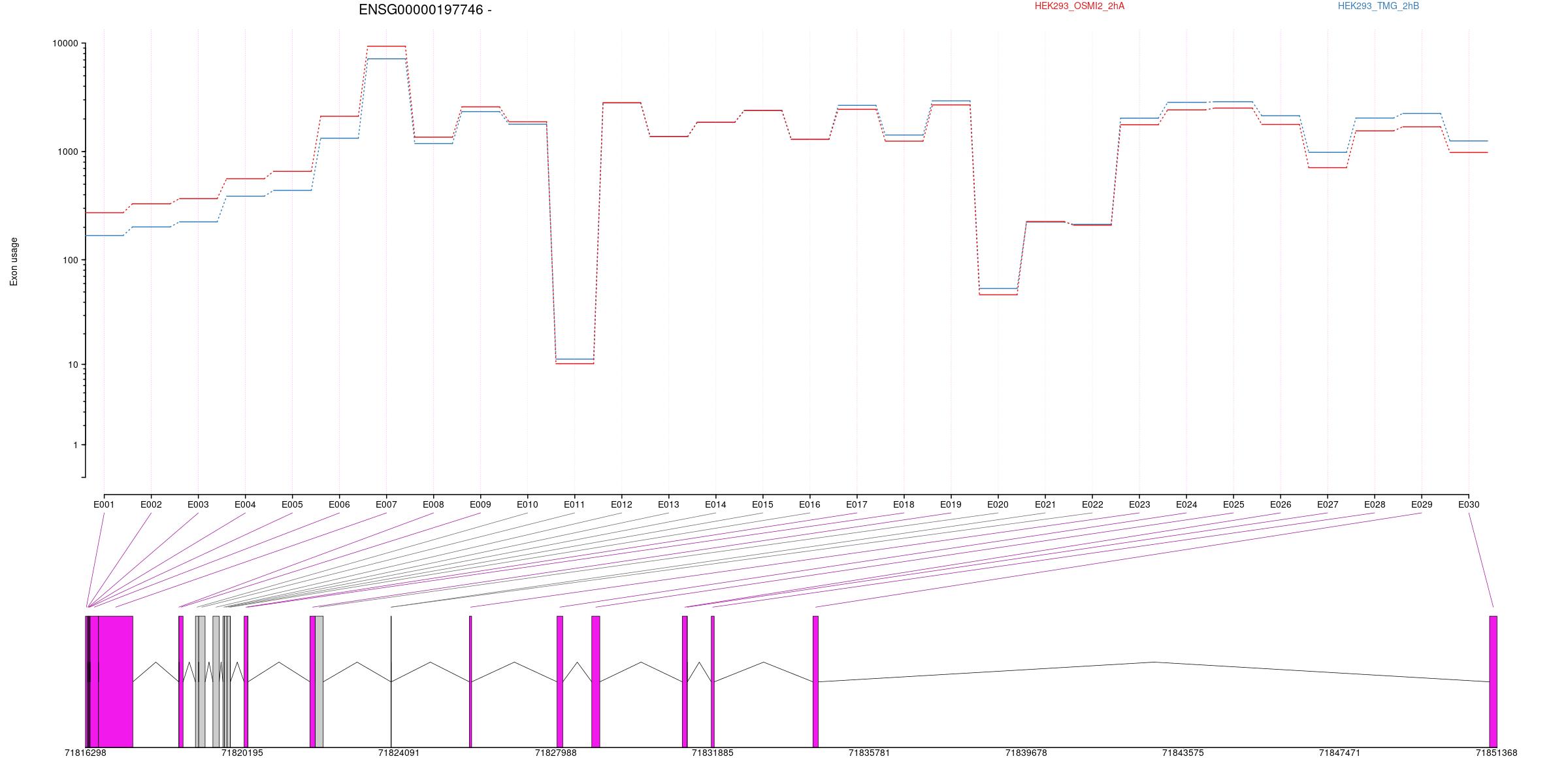This screenshot has height=784, width=1568.
Task: Click exon label E029
Action: [x=1422, y=504]
